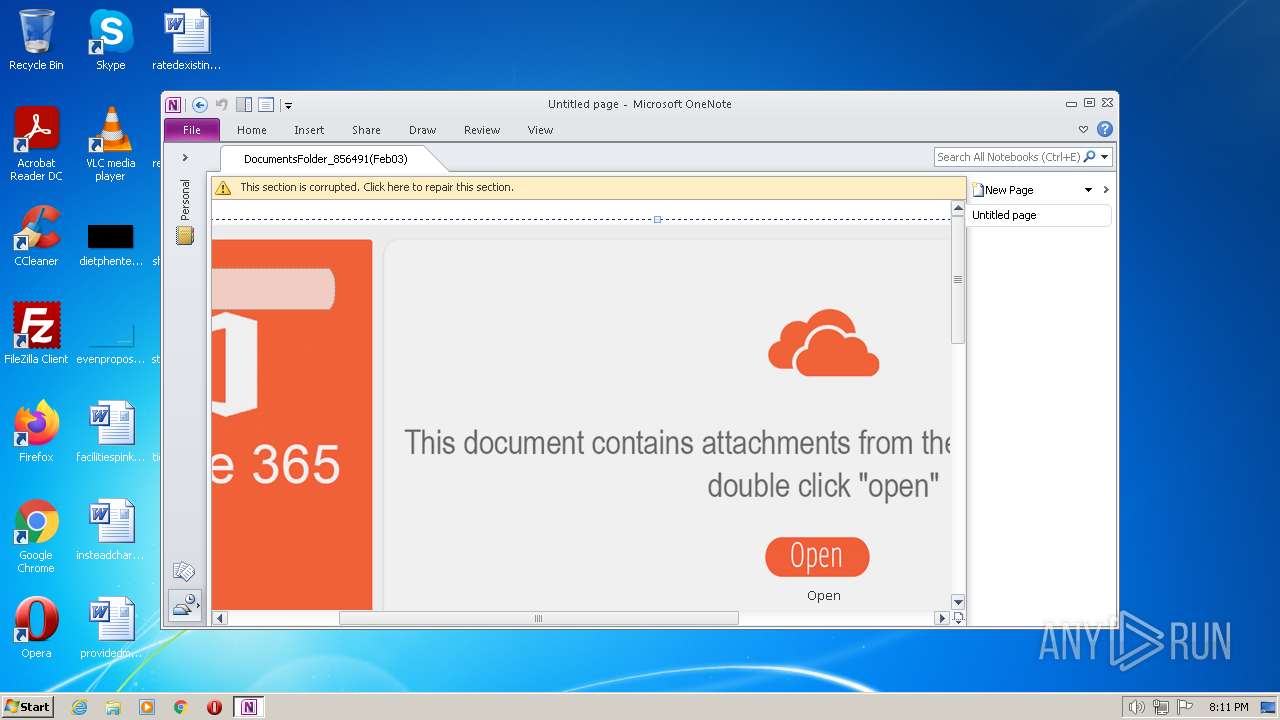
Task: Click in Search All Notebooks field
Action: click(x=1008, y=157)
